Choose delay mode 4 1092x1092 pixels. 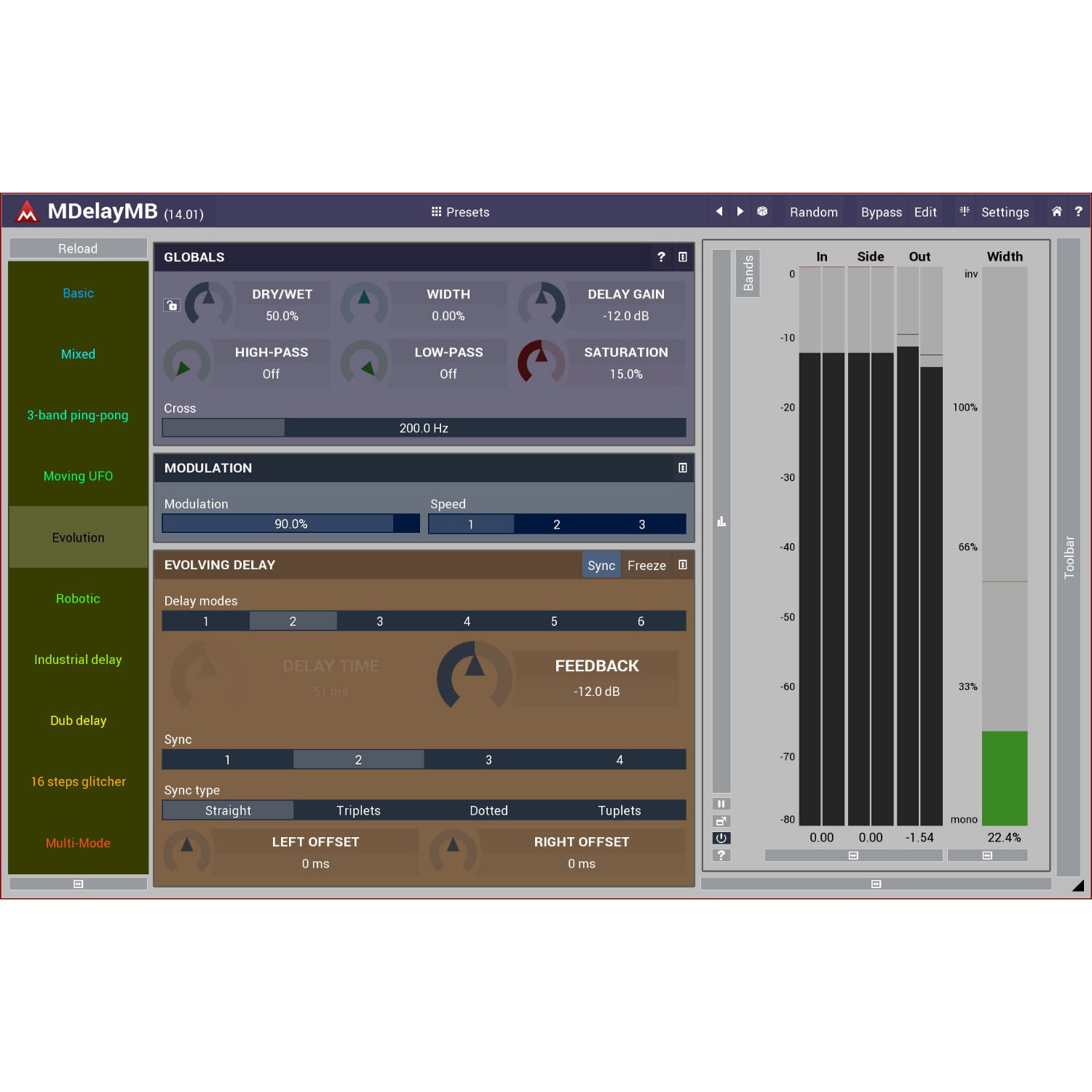467,621
